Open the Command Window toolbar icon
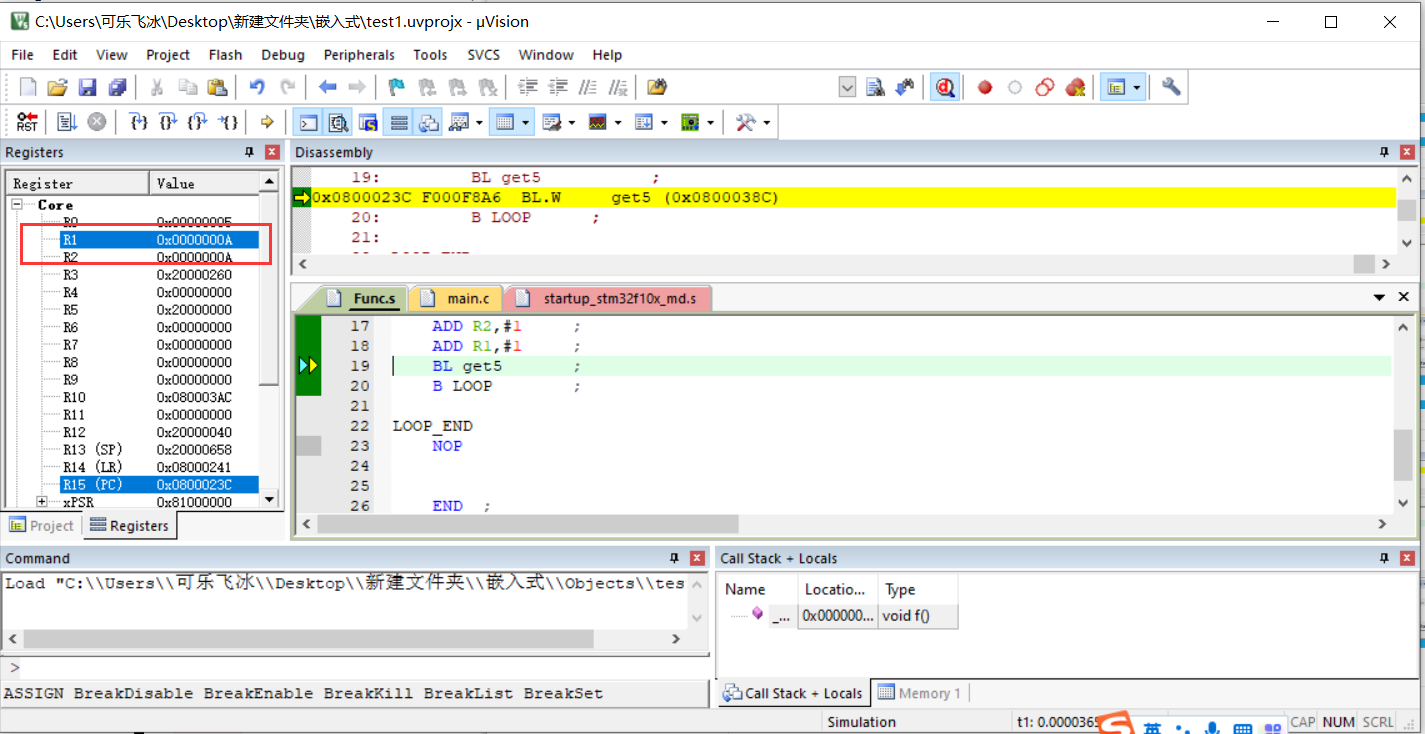Image resolution: width=1425 pixels, height=734 pixels. (308, 121)
